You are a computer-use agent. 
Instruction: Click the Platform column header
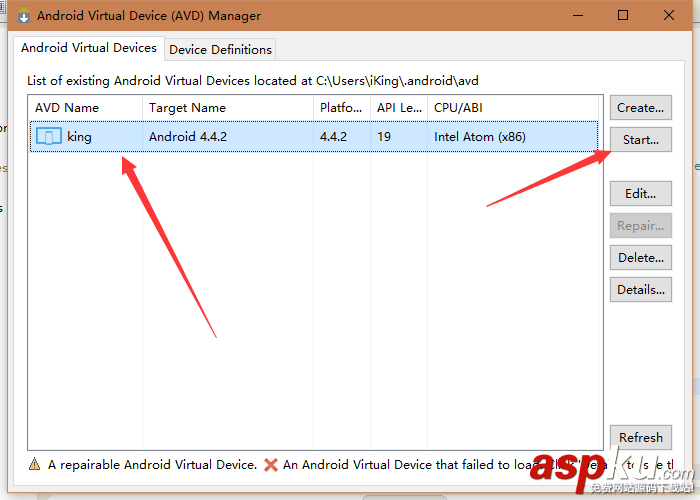(x=341, y=108)
